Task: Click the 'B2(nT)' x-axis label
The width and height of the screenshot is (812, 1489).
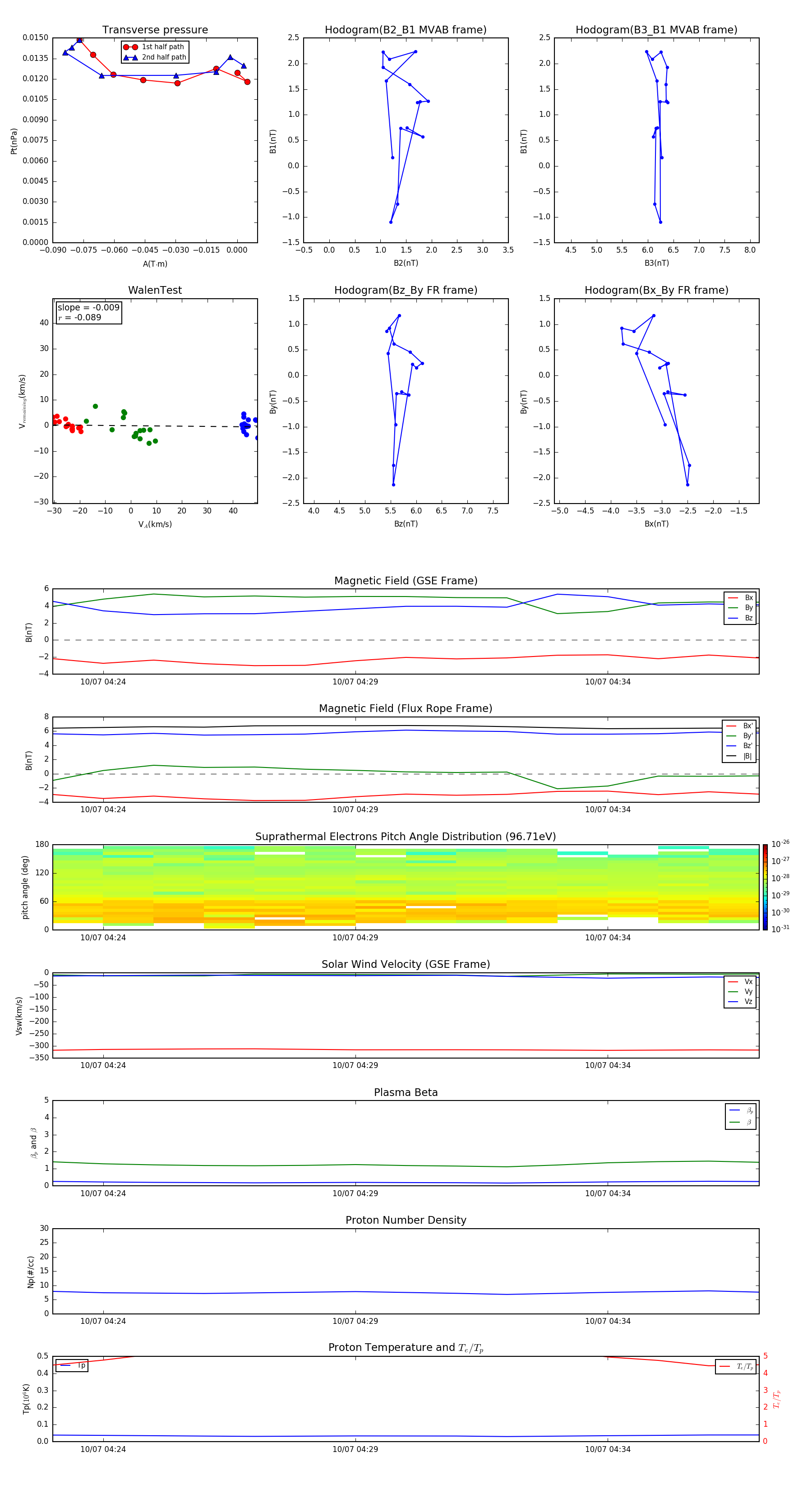Action: coord(406,263)
